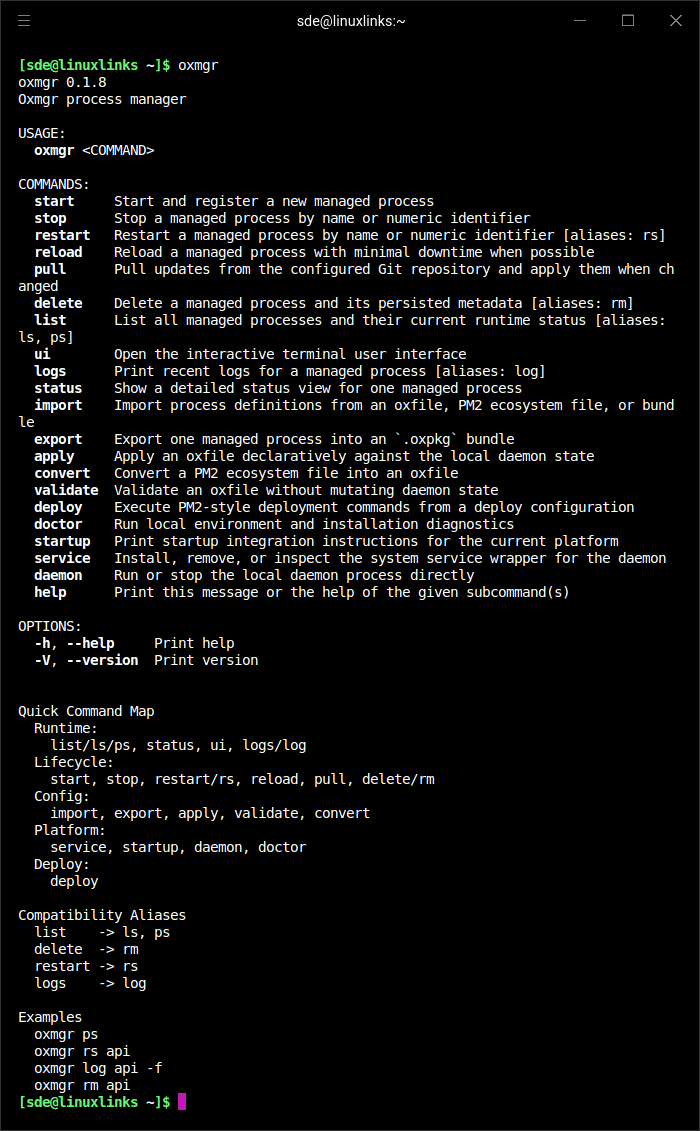Select the stop command entry
This screenshot has width=700, height=1131.
tap(50, 218)
